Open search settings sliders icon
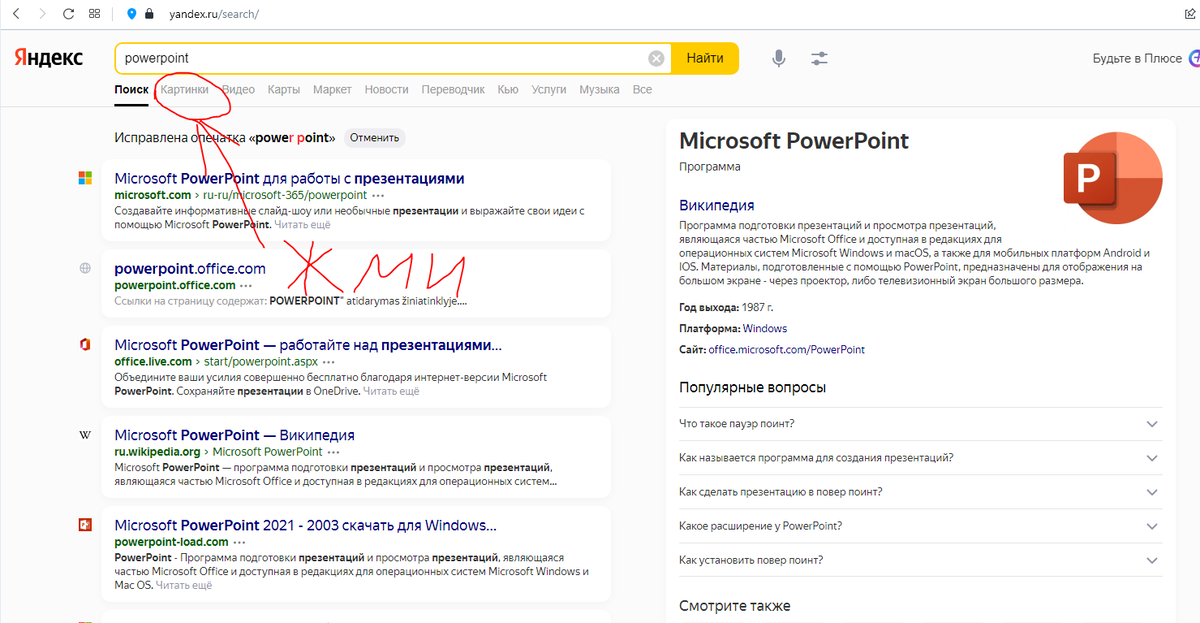Screen dimensions: 1200x623 [820, 58]
